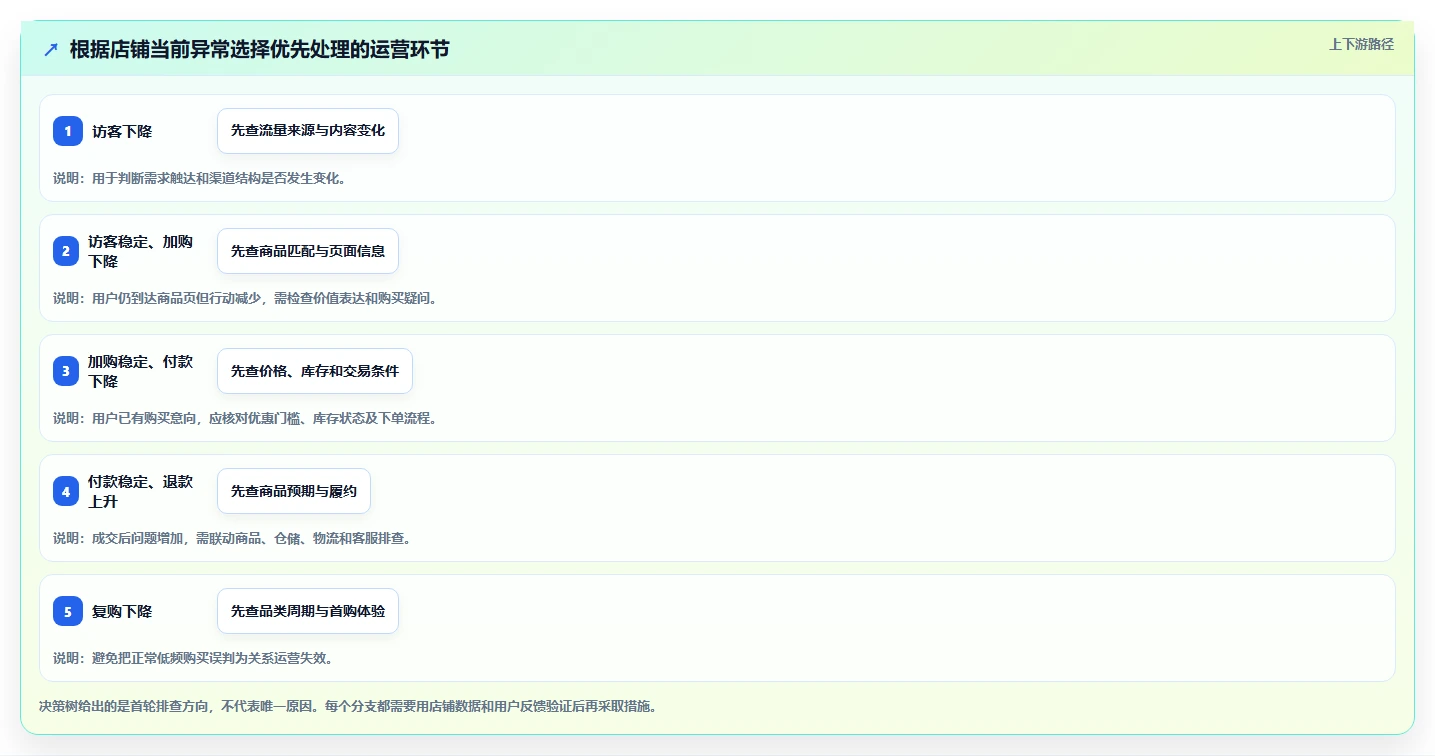Click description about 仓储、物流和客服排查
Screen dimensions: 1435x756
232,538
